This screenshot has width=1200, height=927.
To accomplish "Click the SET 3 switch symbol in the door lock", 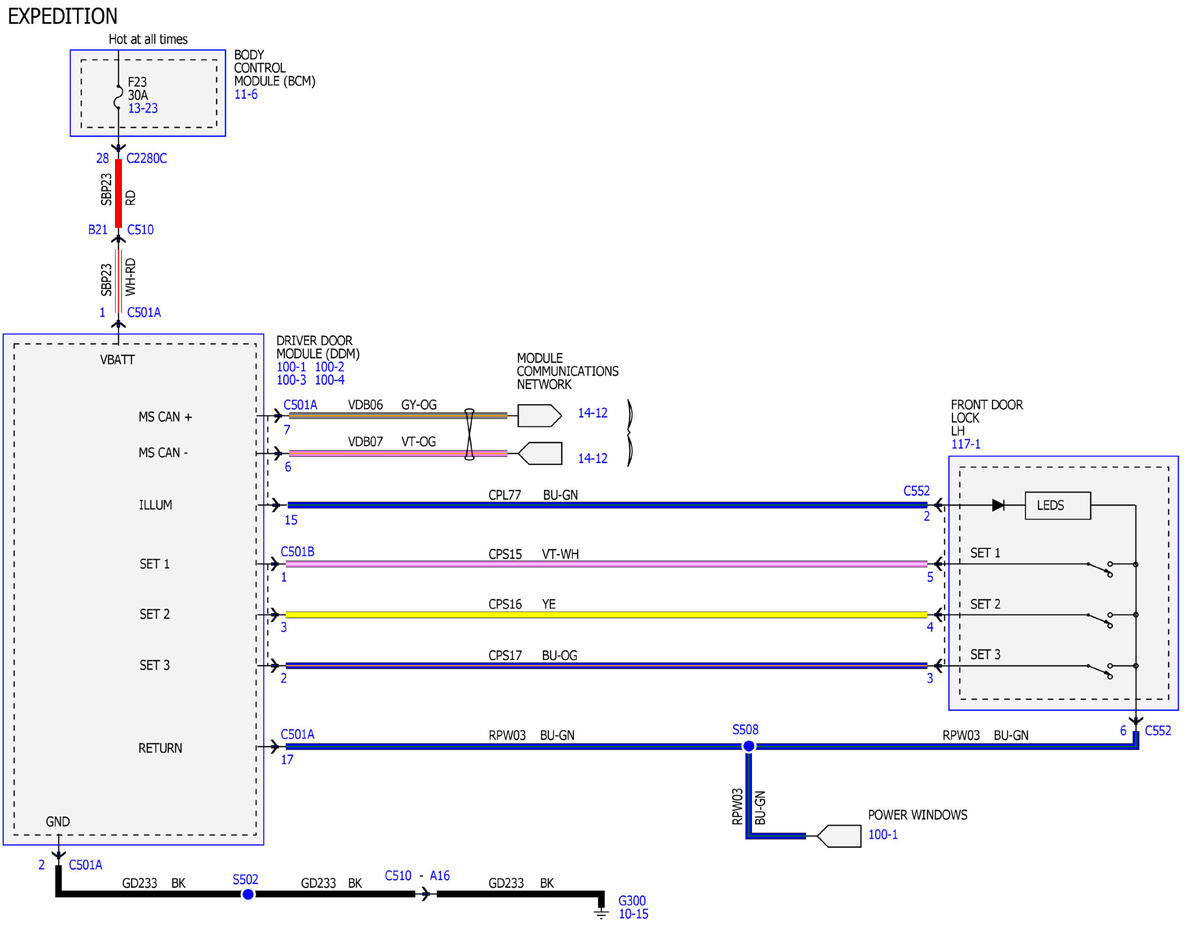I will [1102, 670].
